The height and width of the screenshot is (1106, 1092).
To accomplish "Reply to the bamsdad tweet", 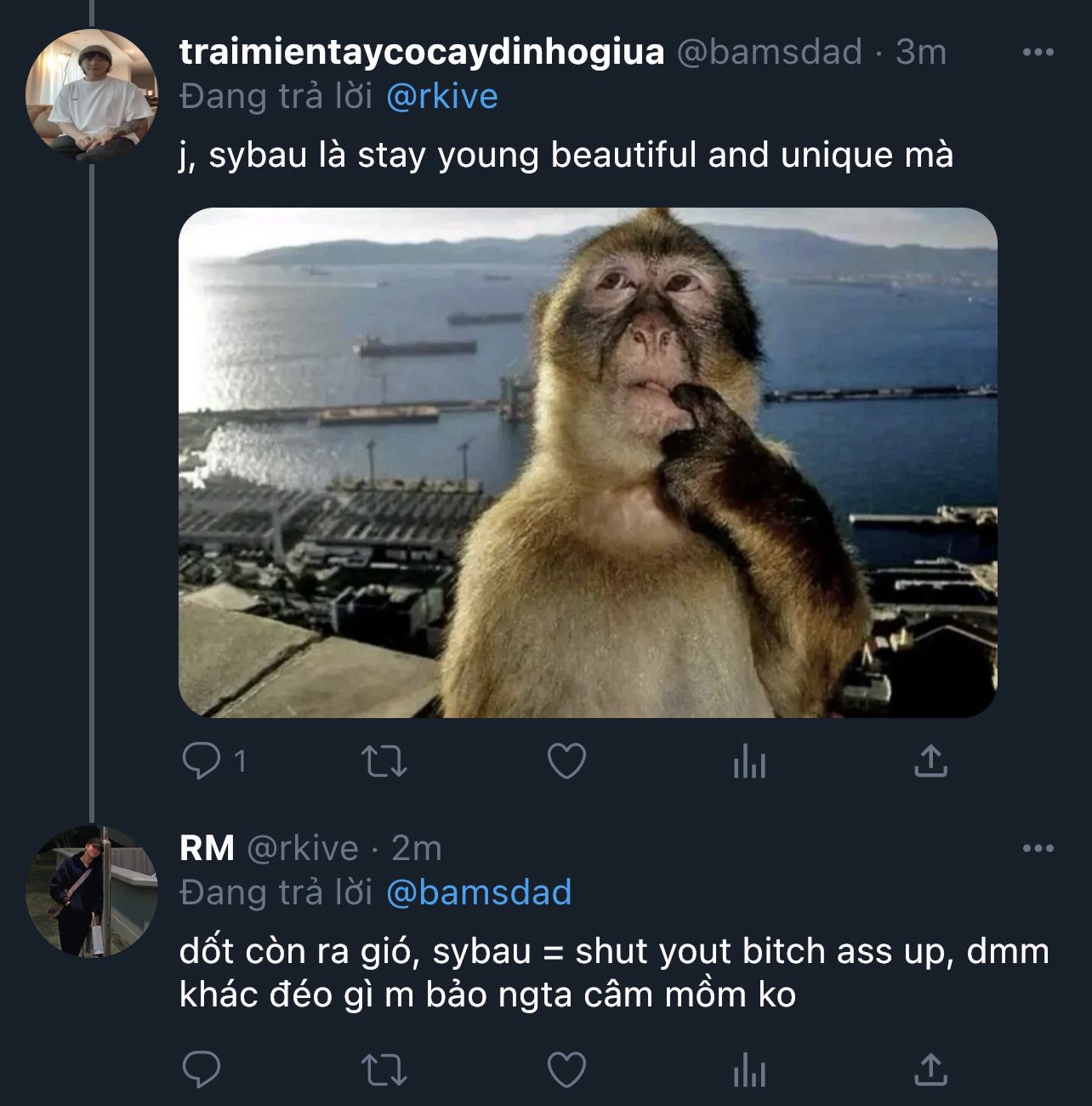I will click(x=202, y=761).
